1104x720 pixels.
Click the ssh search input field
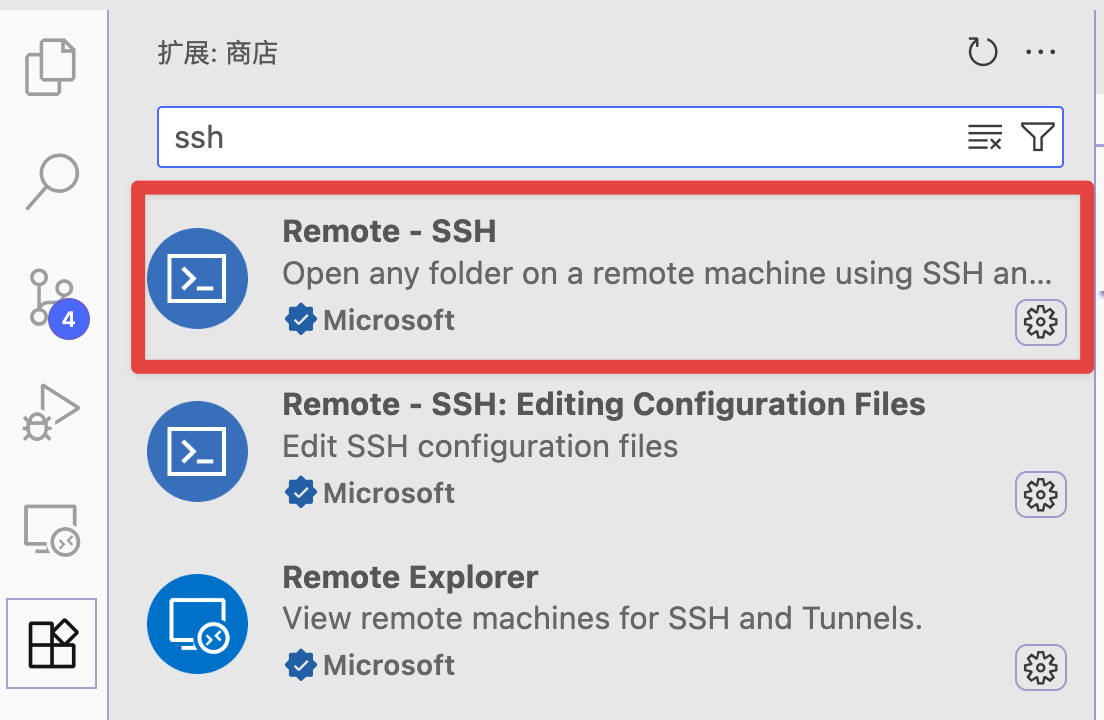point(560,137)
